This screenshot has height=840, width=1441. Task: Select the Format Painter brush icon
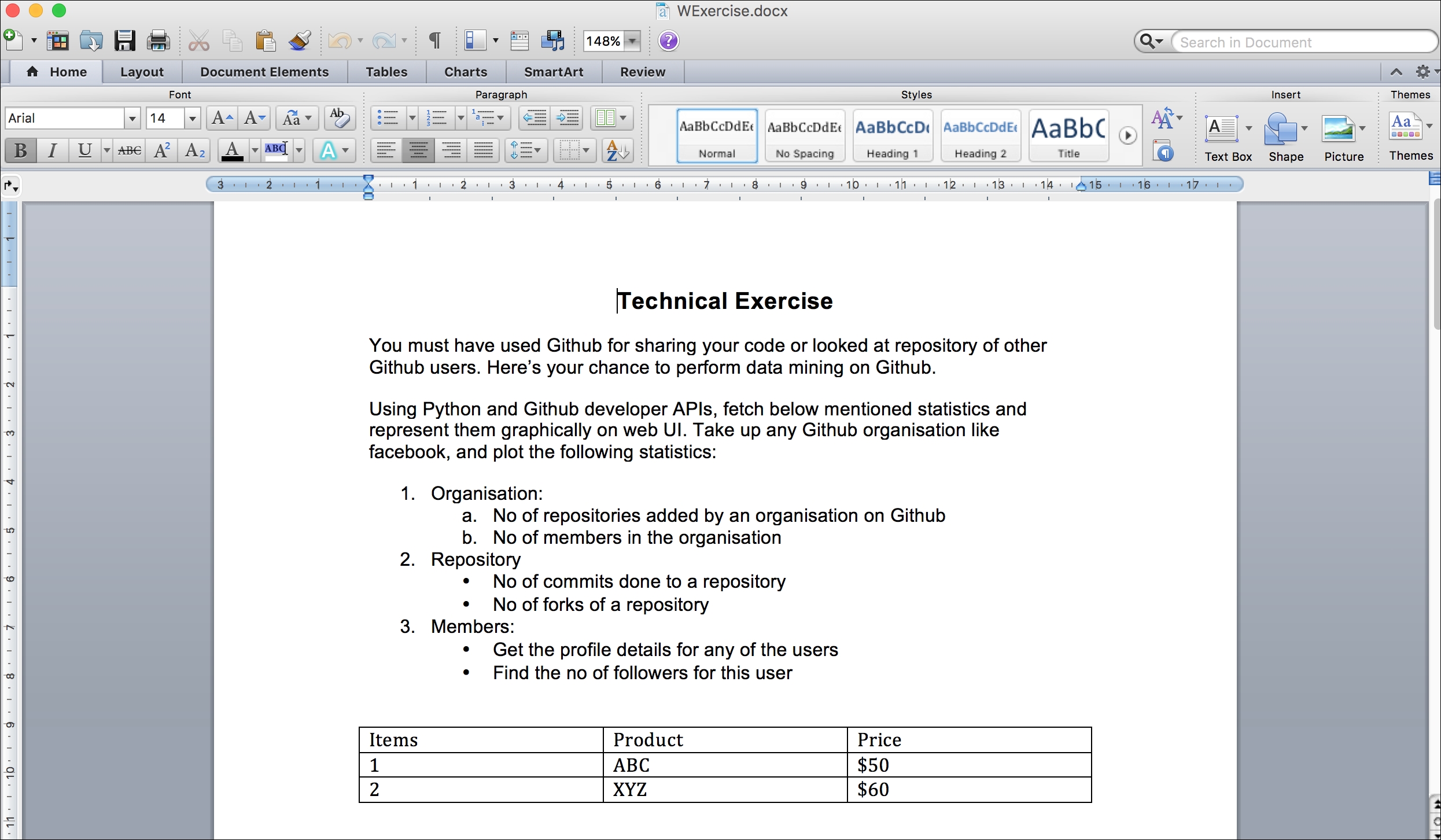click(x=300, y=41)
